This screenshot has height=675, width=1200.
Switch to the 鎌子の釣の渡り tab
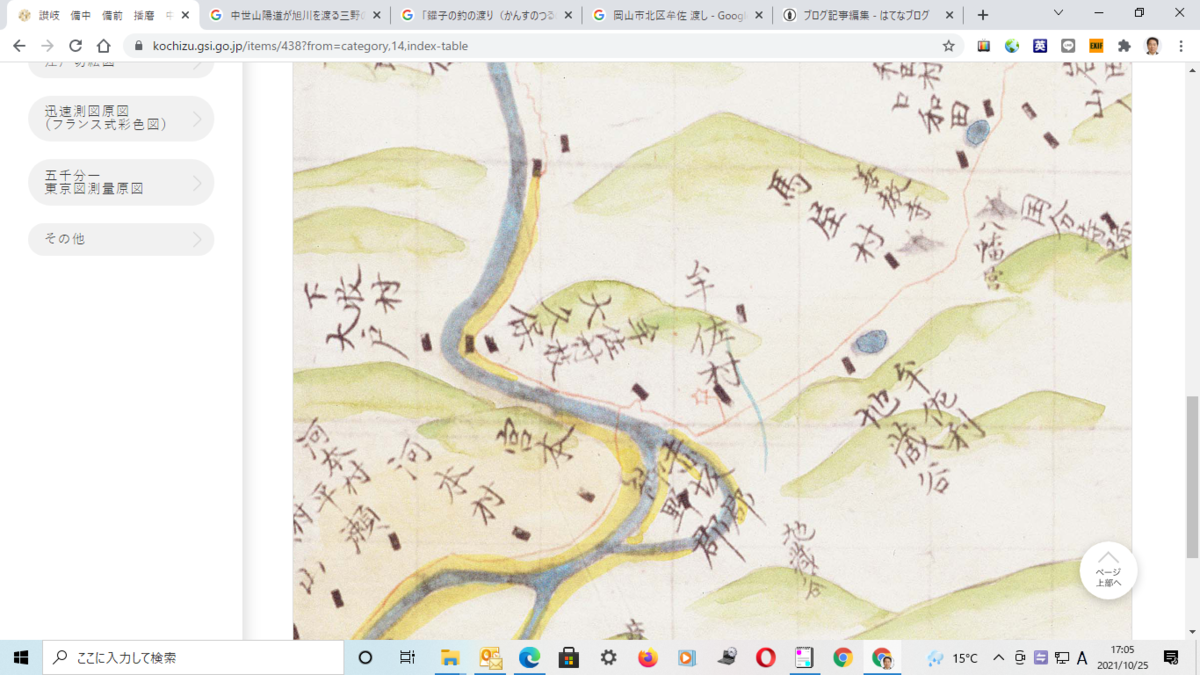tap(486, 15)
